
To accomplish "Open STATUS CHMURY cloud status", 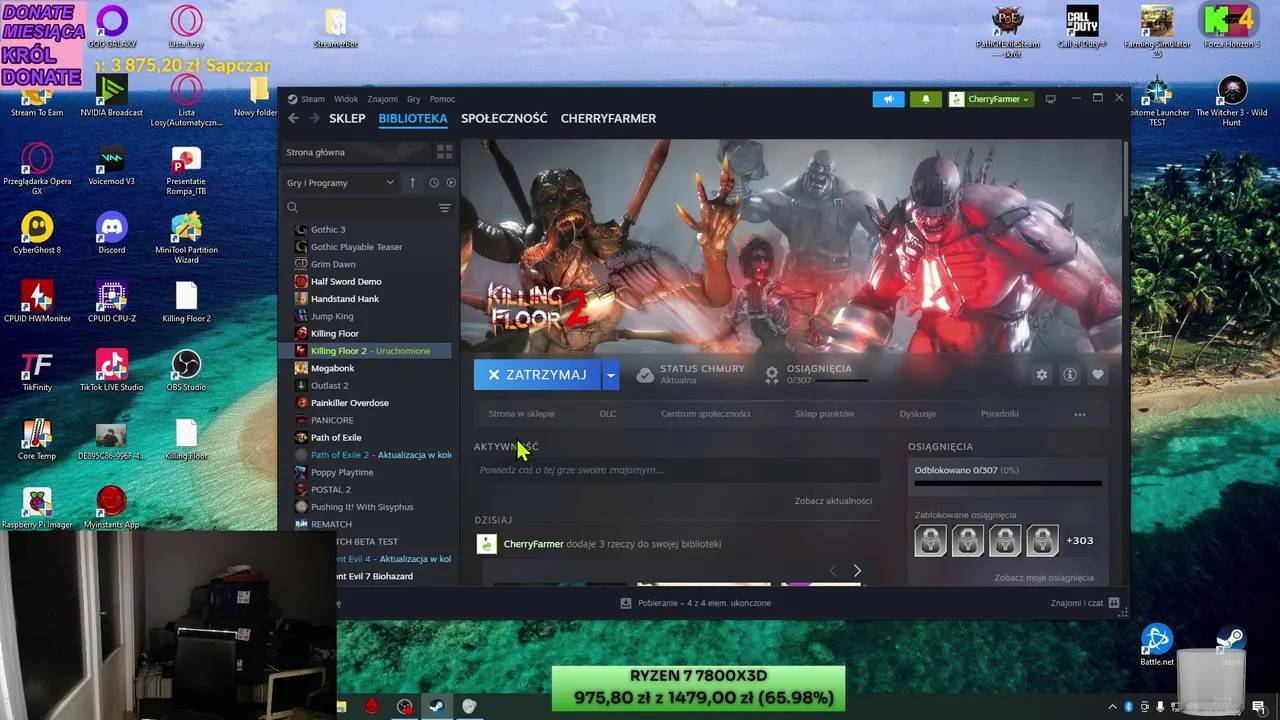I will 691,374.
